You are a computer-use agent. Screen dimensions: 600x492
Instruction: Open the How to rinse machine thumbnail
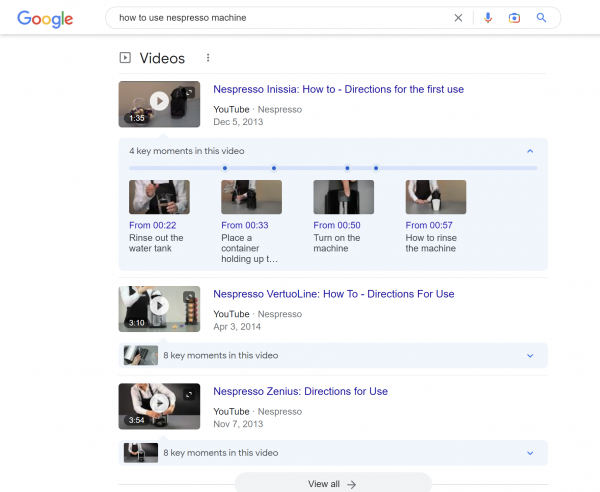[436, 197]
